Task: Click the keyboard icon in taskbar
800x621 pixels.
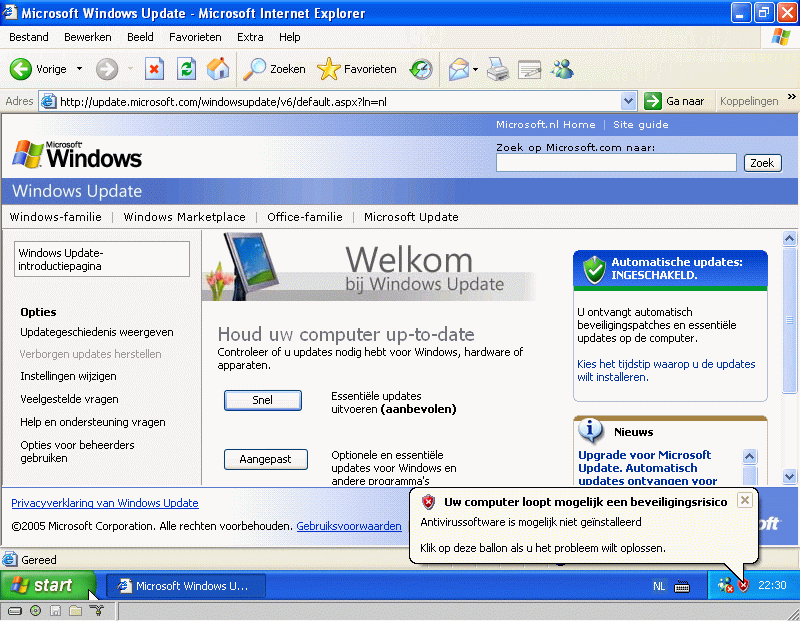Action: click(682, 586)
